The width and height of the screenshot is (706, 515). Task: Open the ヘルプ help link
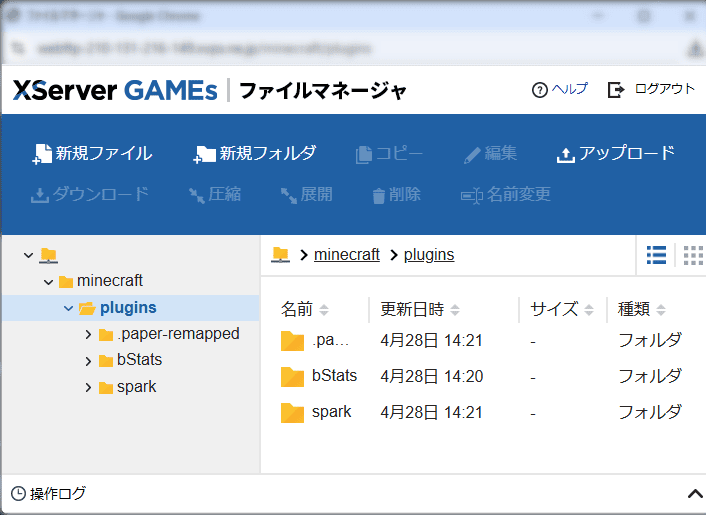(x=560, y=89)
